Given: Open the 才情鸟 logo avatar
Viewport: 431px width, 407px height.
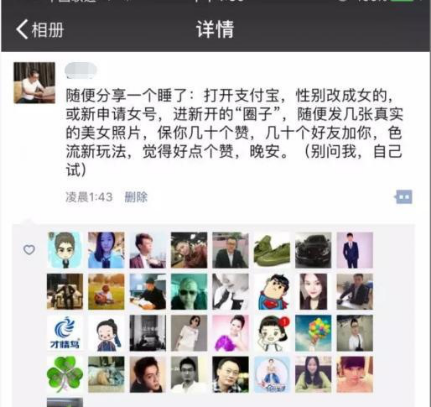Looking at the screenshot, I should click(65, 333).
